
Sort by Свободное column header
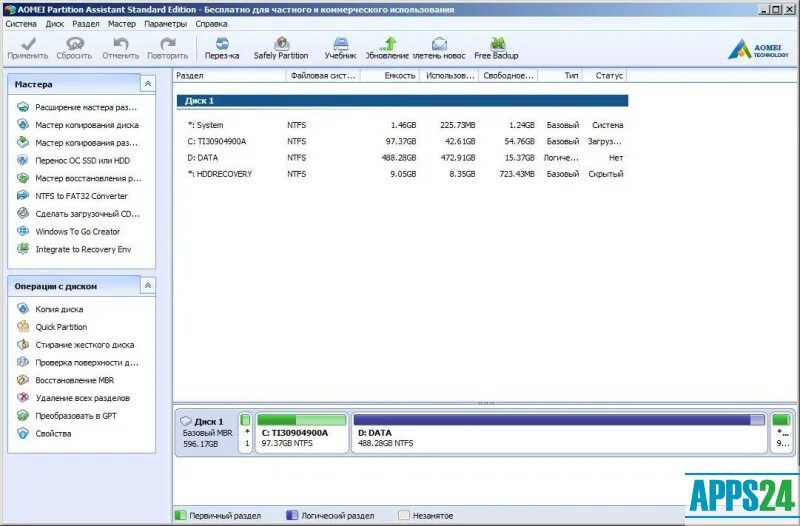(508, 76)
